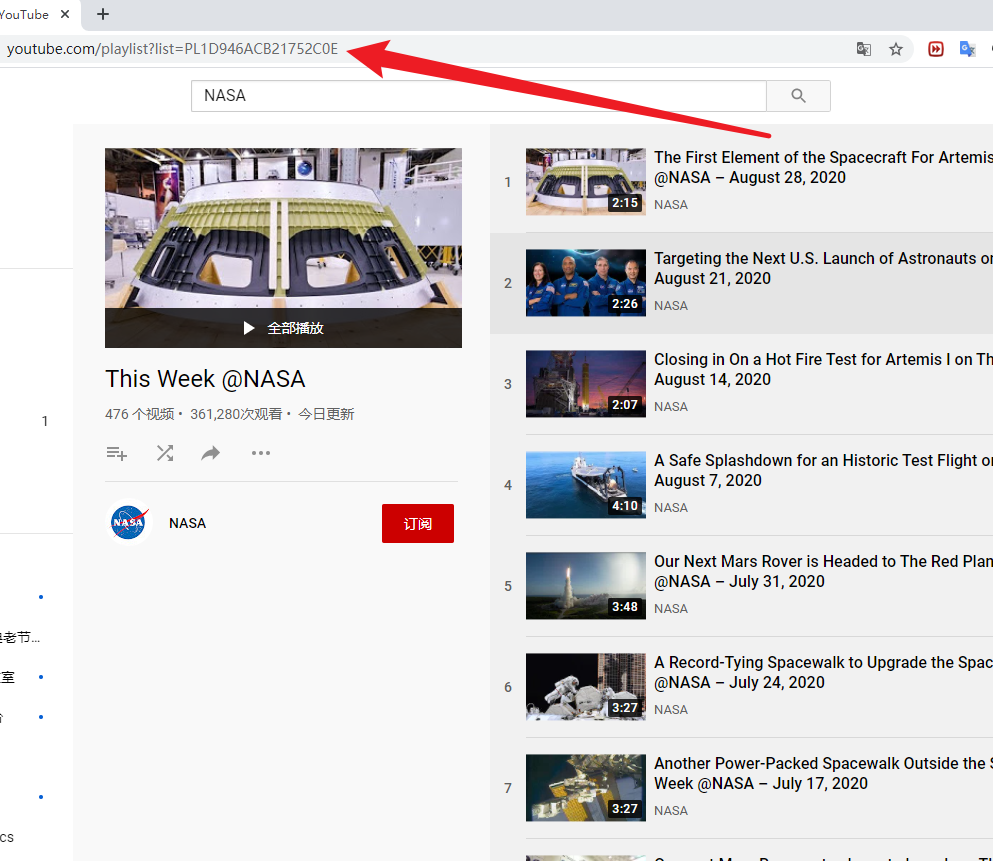This screenshot has width=993, height=861.
Task: Click the YouTube search magnifier button
Action: point(799,96)
